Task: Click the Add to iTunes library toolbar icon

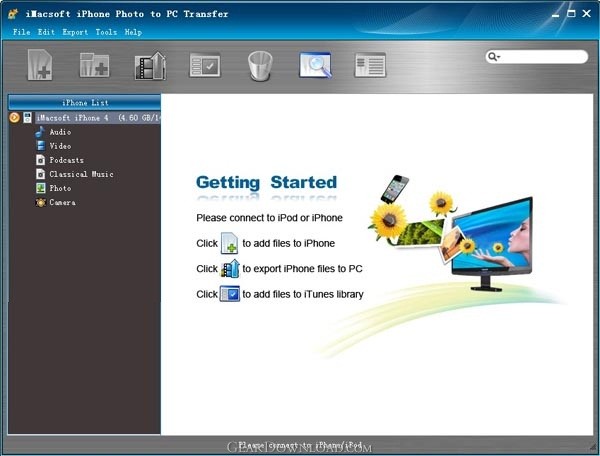Action: click(205, 65)
